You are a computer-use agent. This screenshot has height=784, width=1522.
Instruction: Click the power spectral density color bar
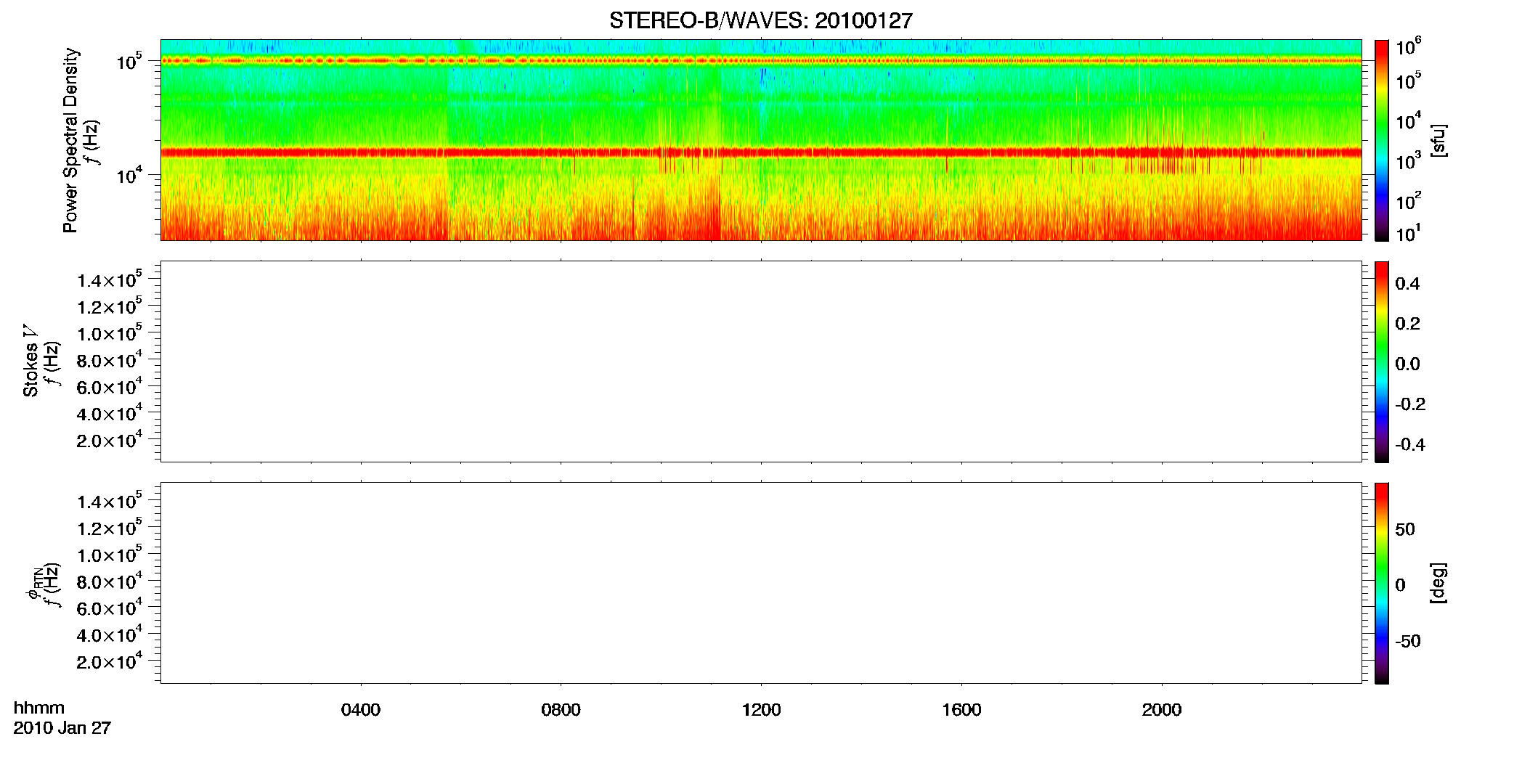(x=1382, y=140)
